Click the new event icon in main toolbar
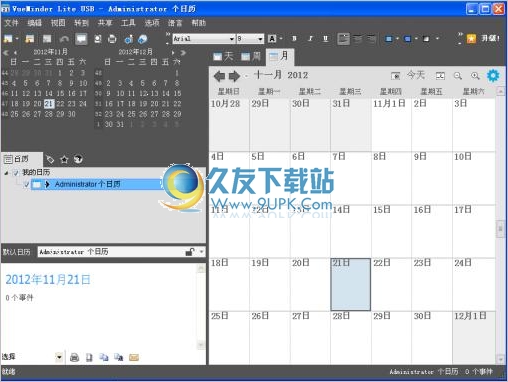The width and height of the screenshot is (508, 382). [x=8, y=39]
